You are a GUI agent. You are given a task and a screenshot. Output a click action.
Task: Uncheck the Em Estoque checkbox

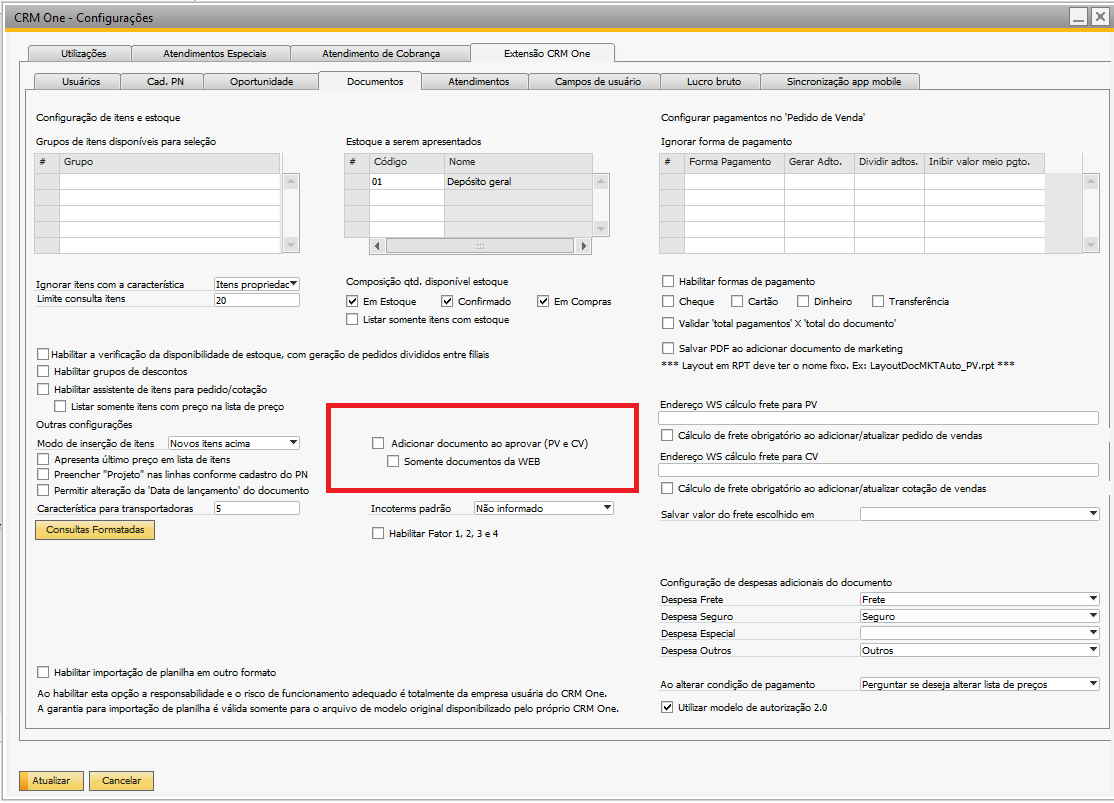tap(352, 301)
